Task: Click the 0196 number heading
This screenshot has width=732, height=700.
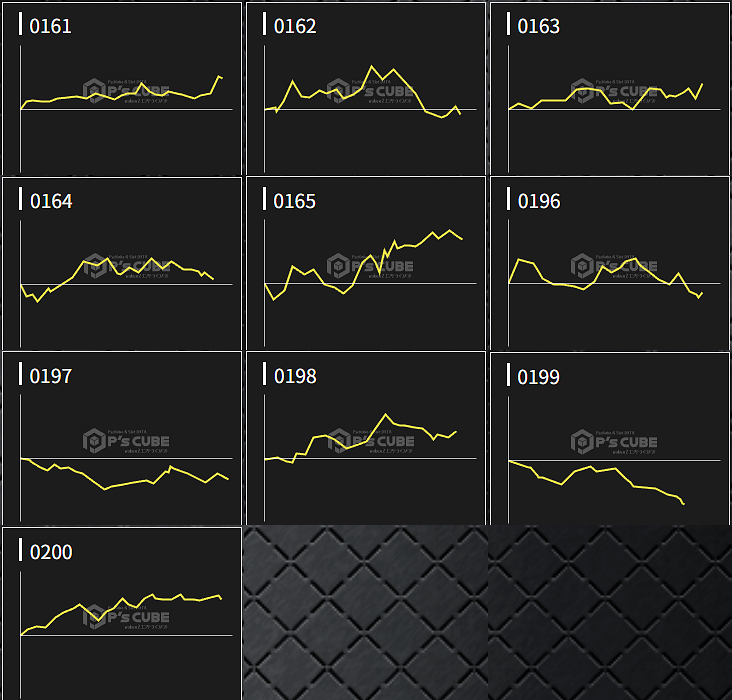Action: pyautogui.click(x=539, y=201)
